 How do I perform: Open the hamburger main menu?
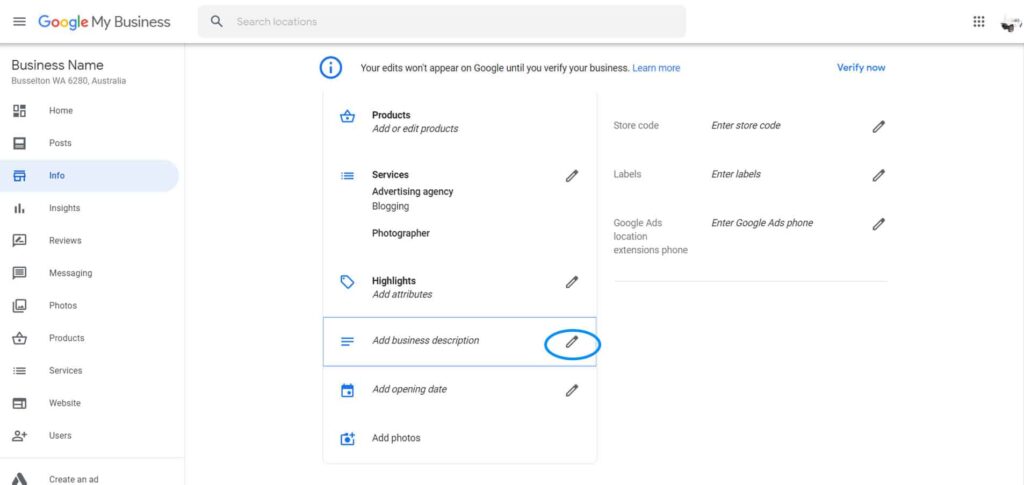click(x=20, y=22)
